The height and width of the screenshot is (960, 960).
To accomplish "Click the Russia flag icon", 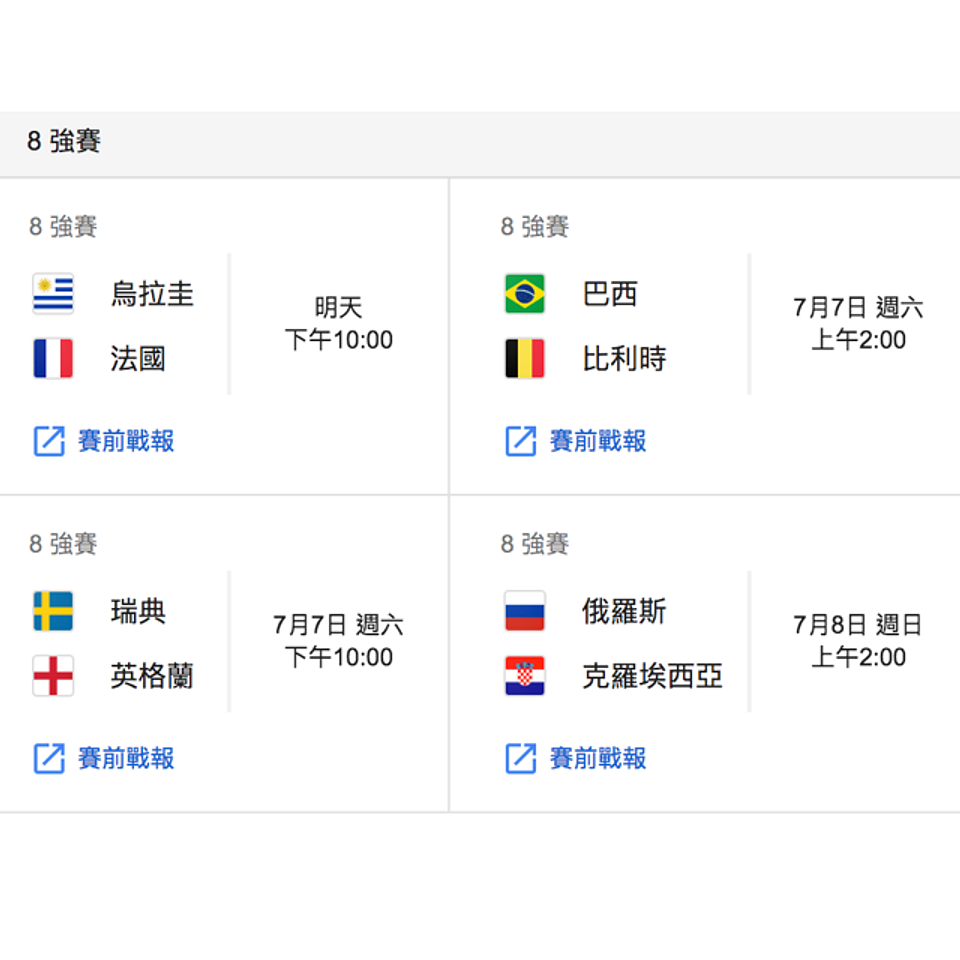I will [525, 611].
